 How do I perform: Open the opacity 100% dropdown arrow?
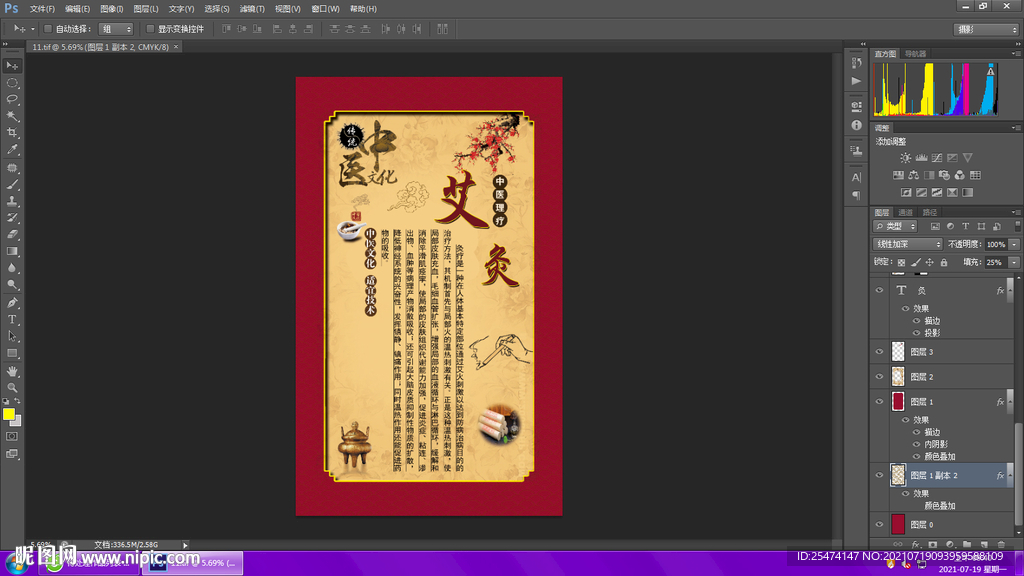point(1014,244)
